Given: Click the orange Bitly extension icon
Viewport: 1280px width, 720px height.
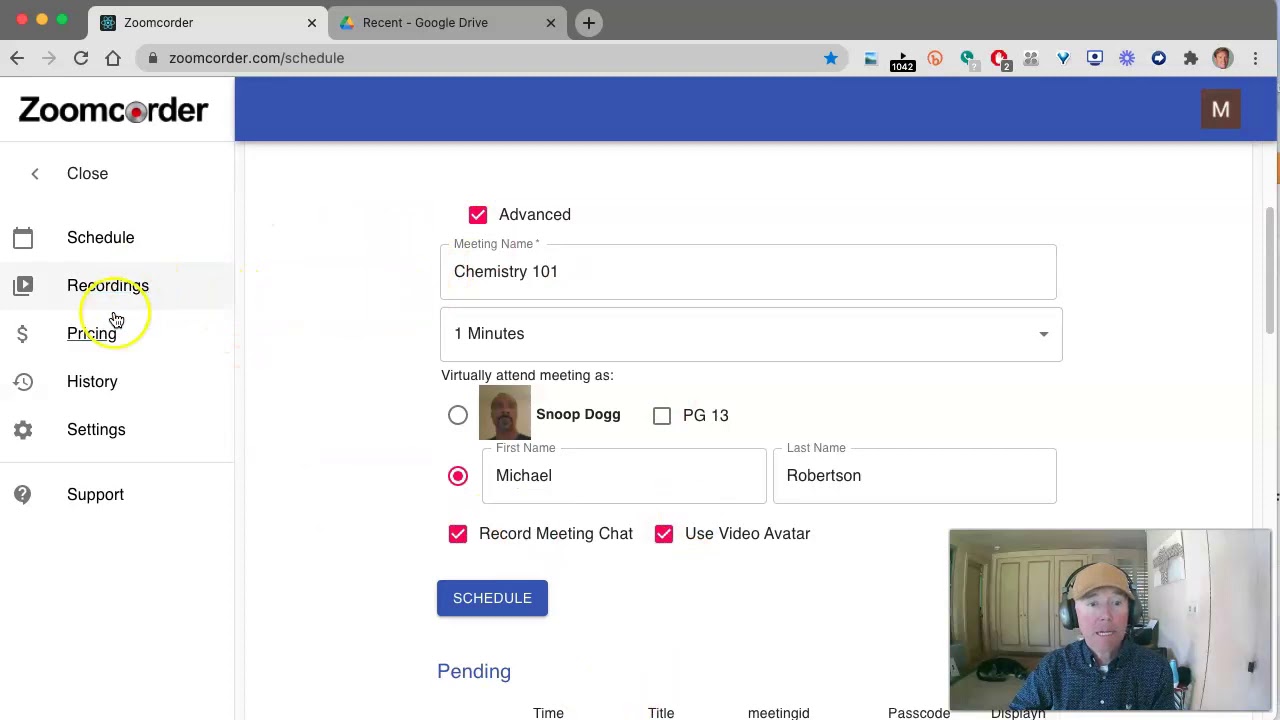Looking at the screenshot, I should point(935,58).
